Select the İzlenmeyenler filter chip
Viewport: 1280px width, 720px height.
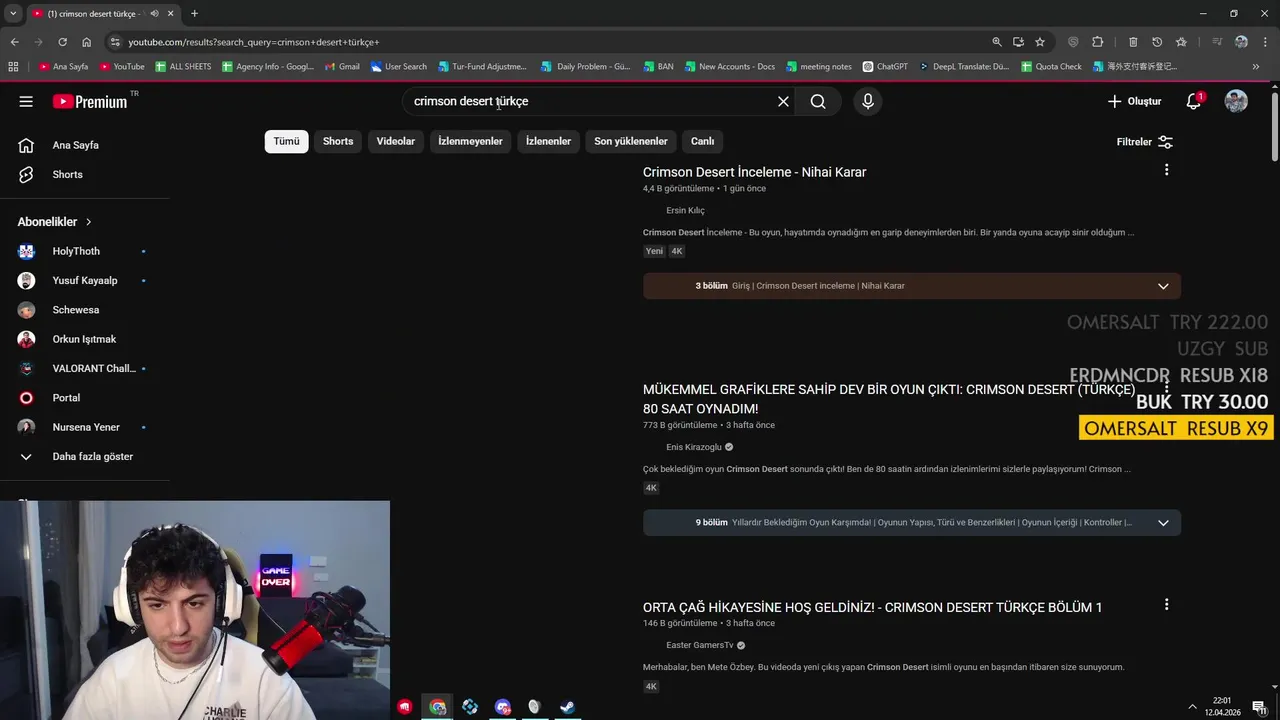[470, 141]
